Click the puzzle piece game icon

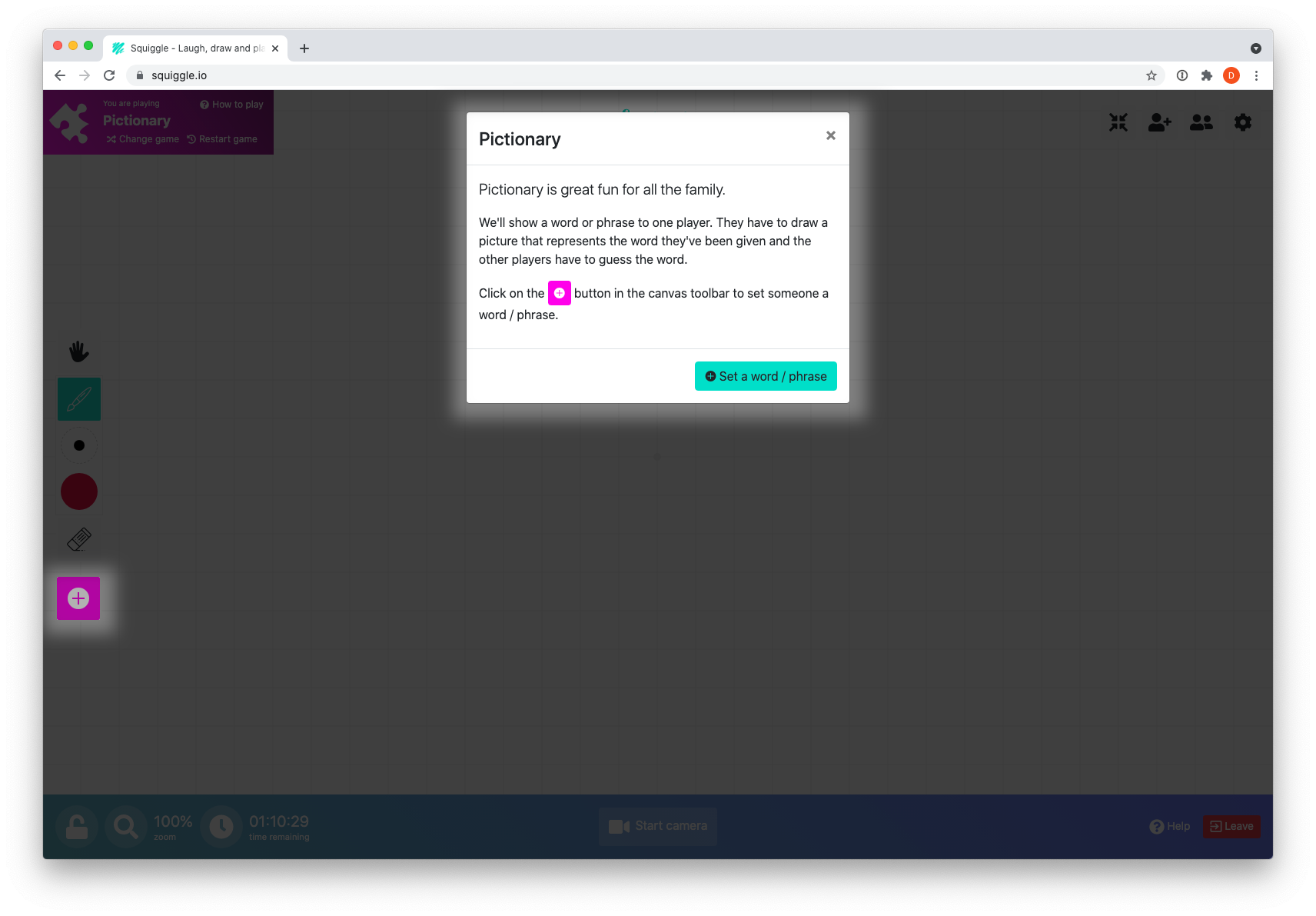tap(70, 122)
